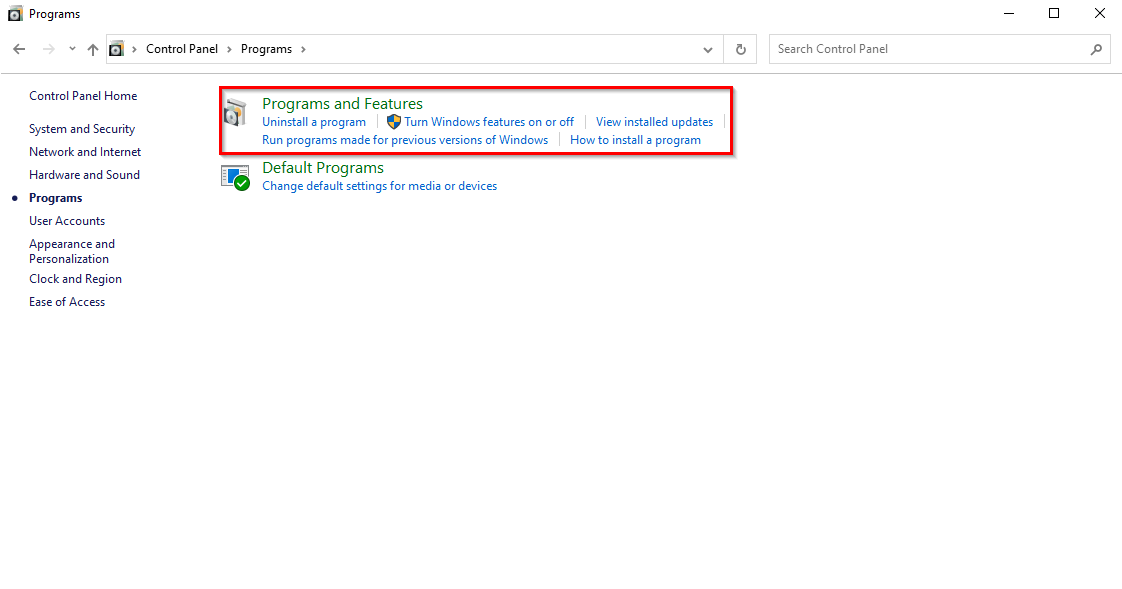Open Control Panel Home
Viewport: 1122px width, 589px height.
click(83, 96)
